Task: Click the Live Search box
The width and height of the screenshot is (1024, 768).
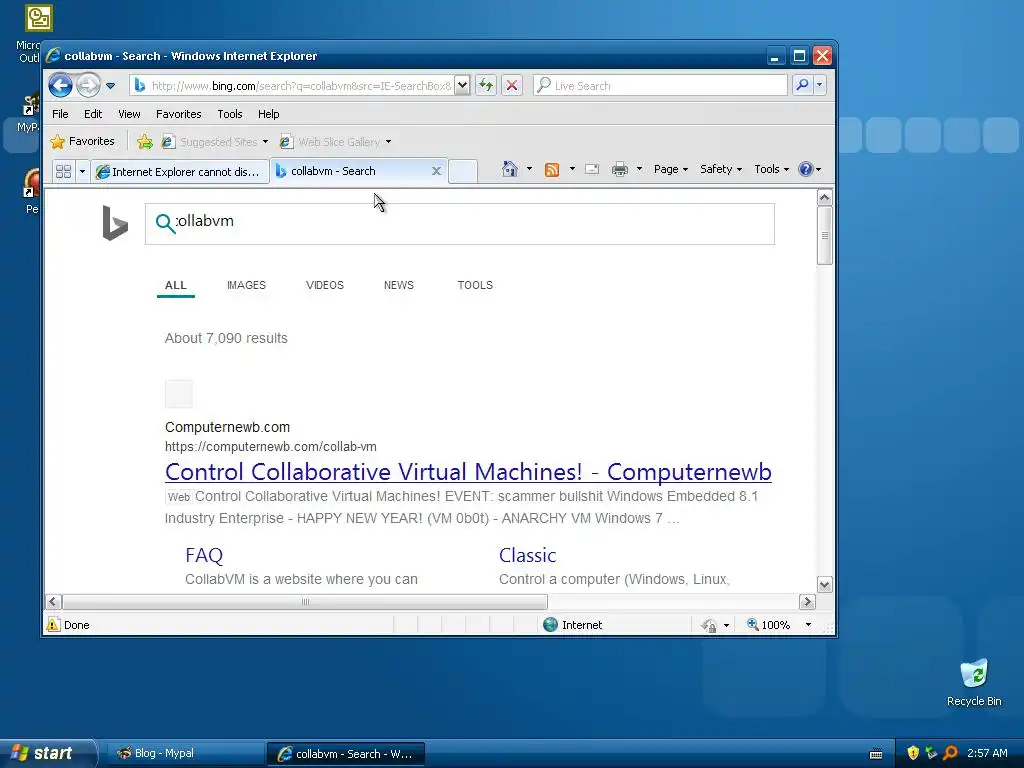Action: pos(661,86)
